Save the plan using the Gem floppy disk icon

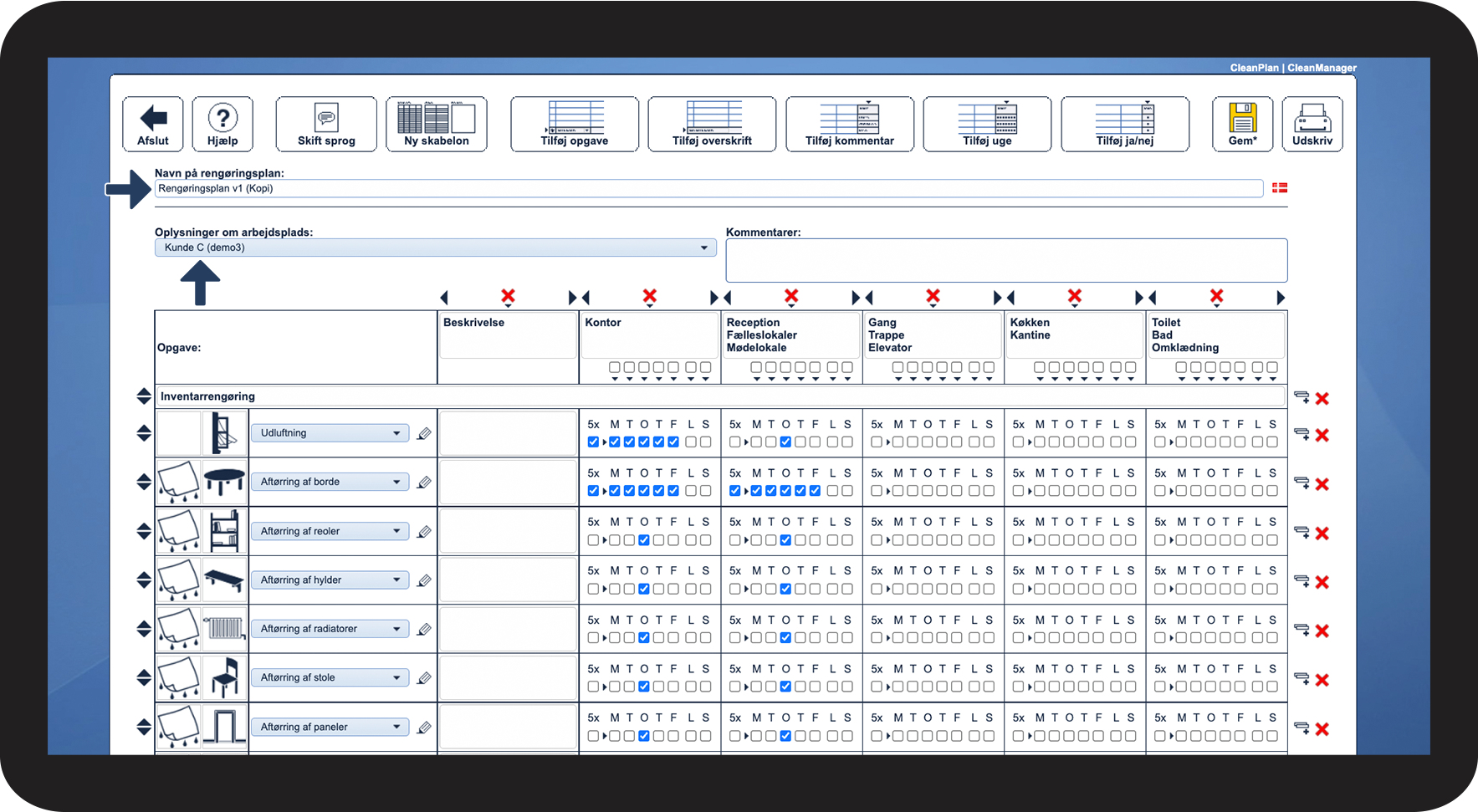(1243, 117)
